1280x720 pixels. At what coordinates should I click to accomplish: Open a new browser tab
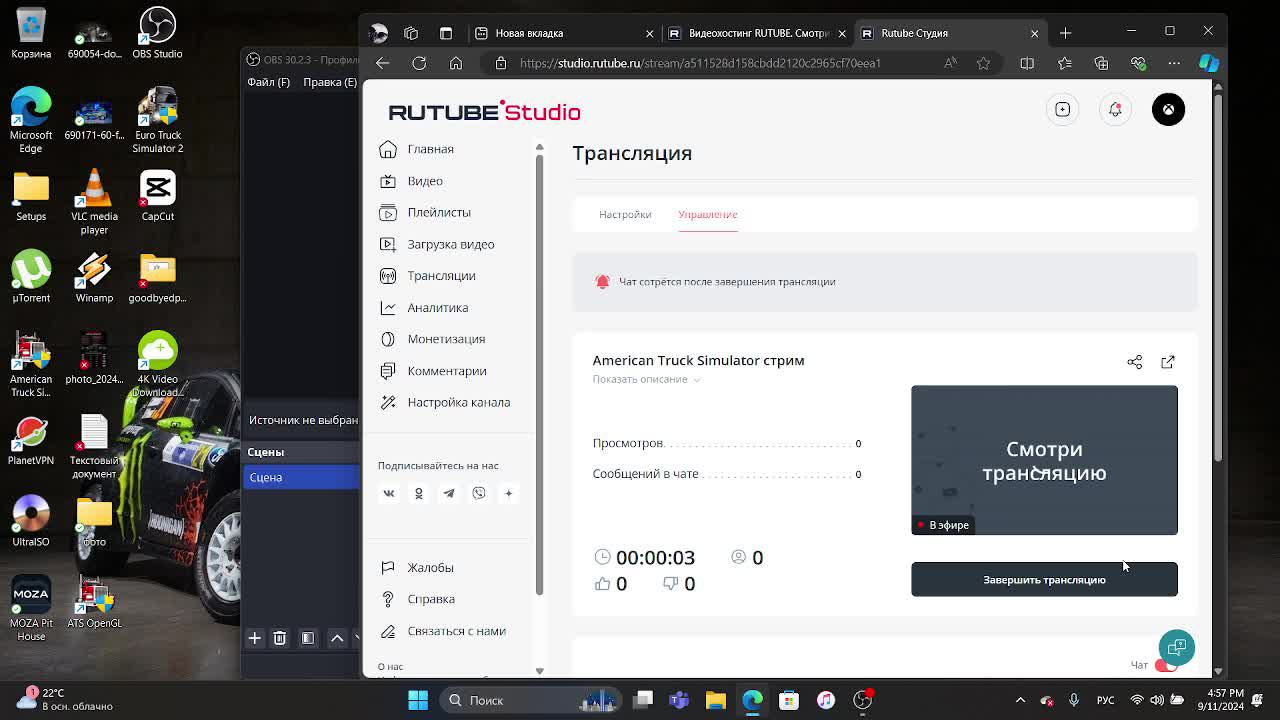1065,33
